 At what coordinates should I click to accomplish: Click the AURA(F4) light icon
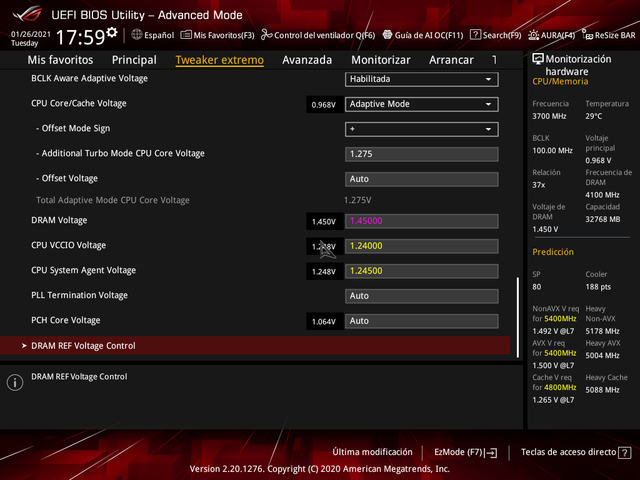(x=533, y=35)
